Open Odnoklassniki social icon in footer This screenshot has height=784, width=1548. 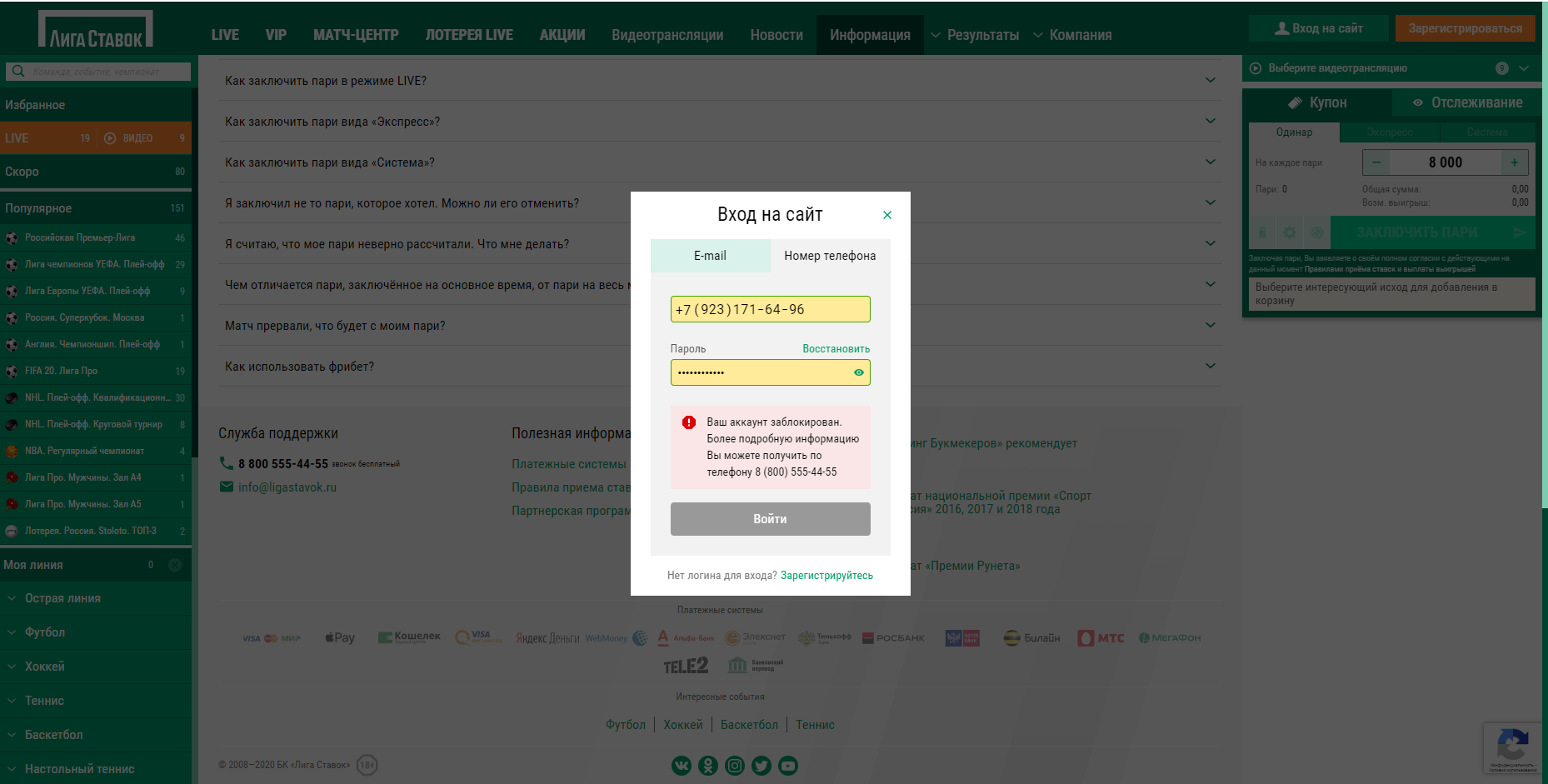point(708,766)
